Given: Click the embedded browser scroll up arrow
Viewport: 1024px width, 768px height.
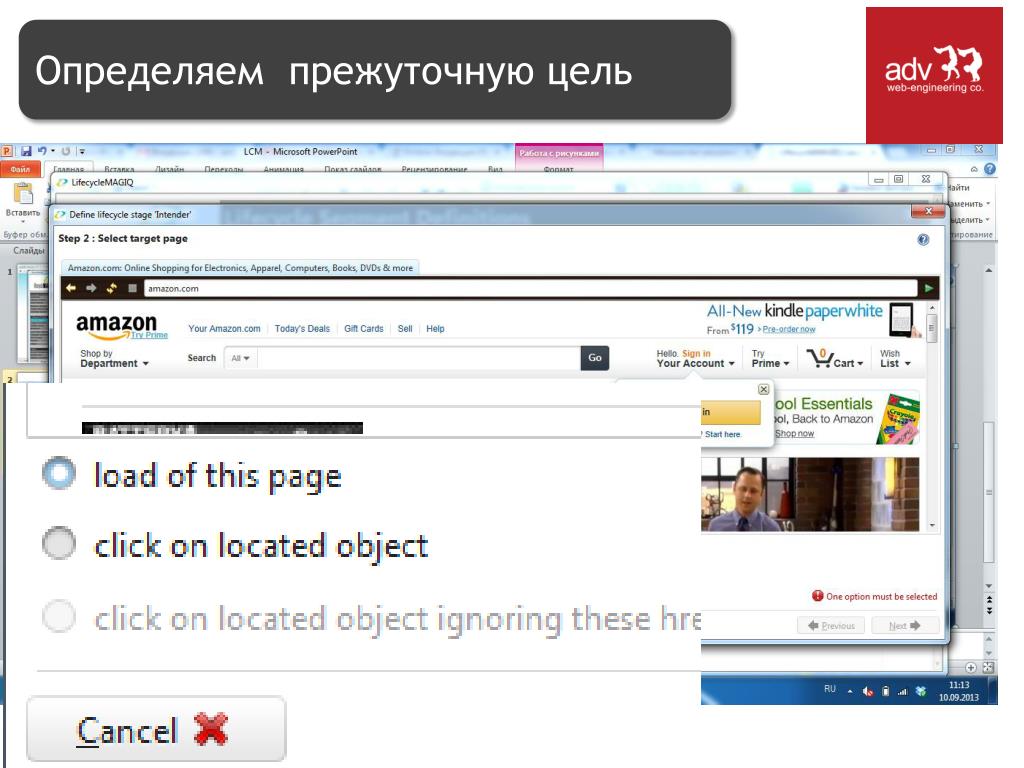Looking at the screenshot, I should [x=932, y=308].
